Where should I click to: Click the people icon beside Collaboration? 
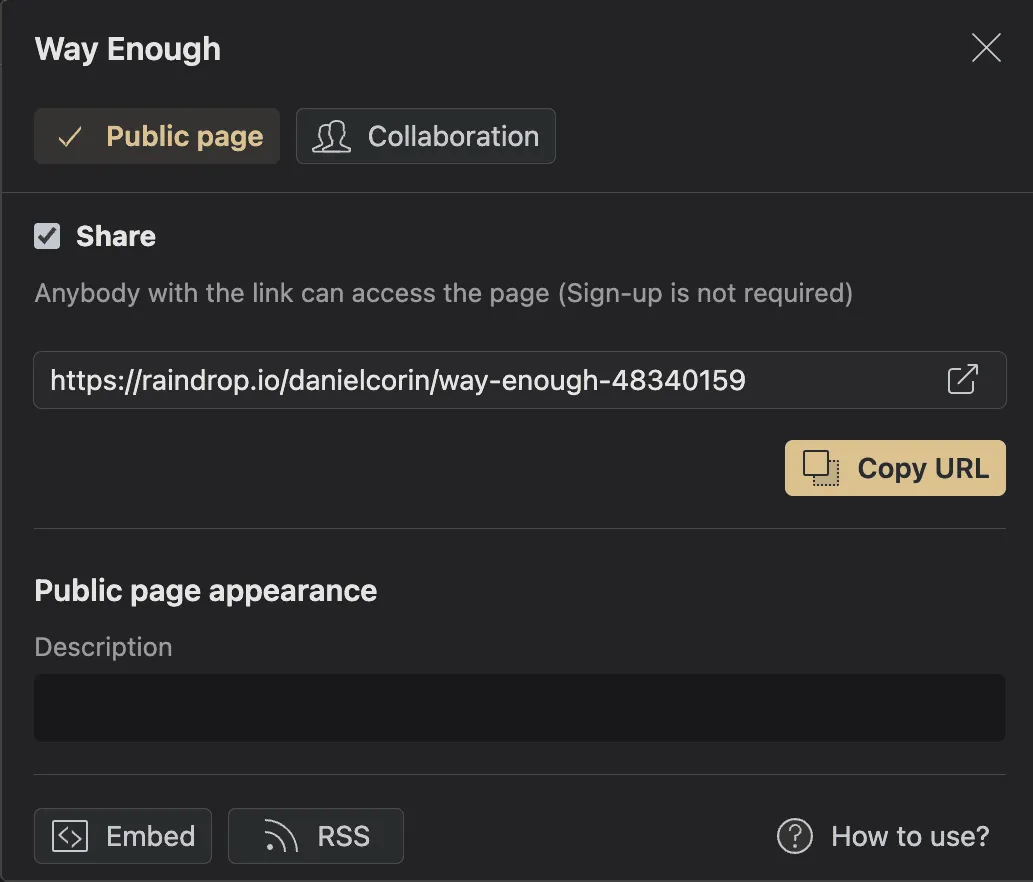(330, 136)
